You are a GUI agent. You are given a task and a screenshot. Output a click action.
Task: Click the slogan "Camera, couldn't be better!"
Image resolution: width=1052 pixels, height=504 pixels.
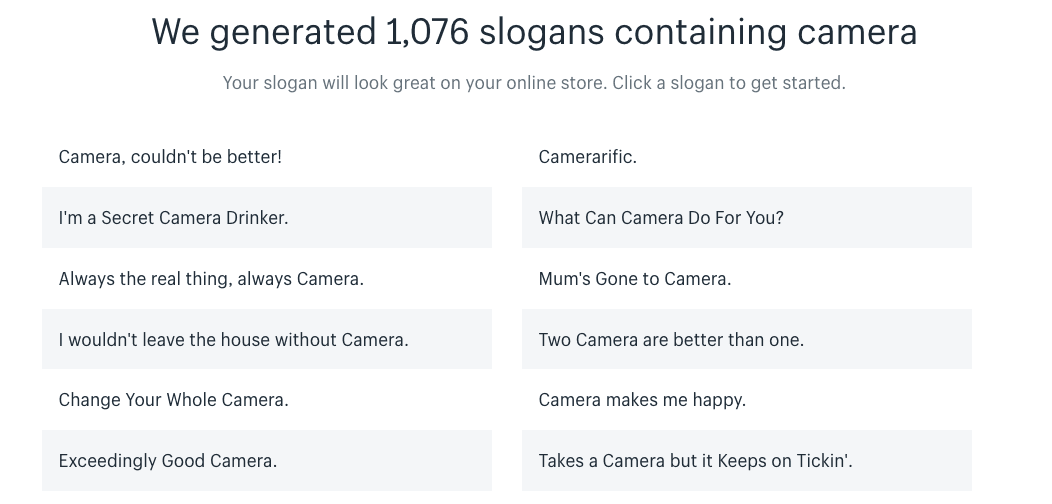pos(170,157)
